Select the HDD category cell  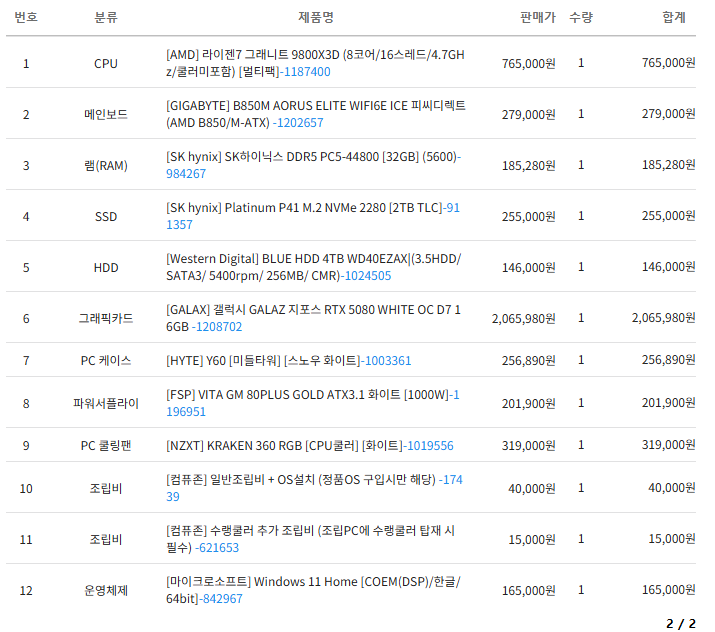(x=106, y=268)
